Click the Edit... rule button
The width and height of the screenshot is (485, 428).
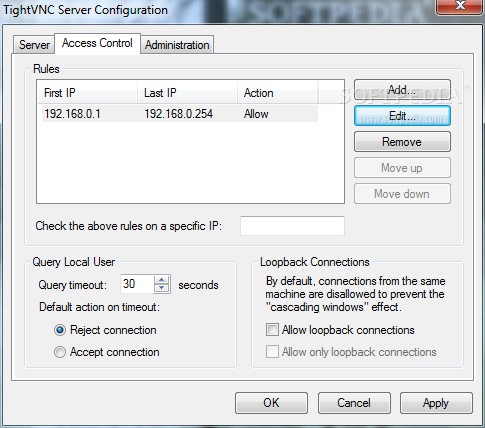point(402,116)
